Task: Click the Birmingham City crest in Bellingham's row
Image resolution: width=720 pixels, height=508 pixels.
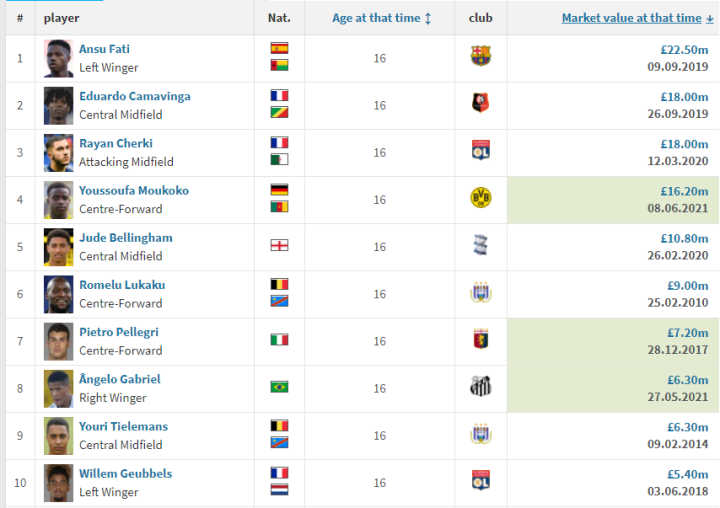Action: coord(481,245)
